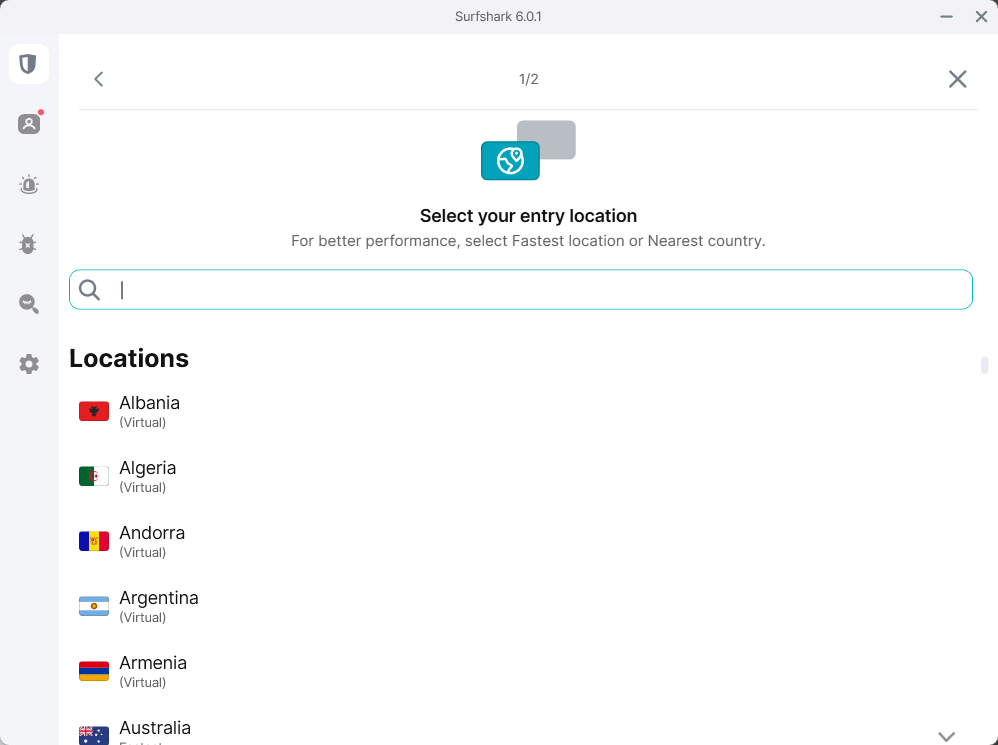Open the Search magnifier sidebar icon
The image size is (998, 745).
tap(29, 304)
